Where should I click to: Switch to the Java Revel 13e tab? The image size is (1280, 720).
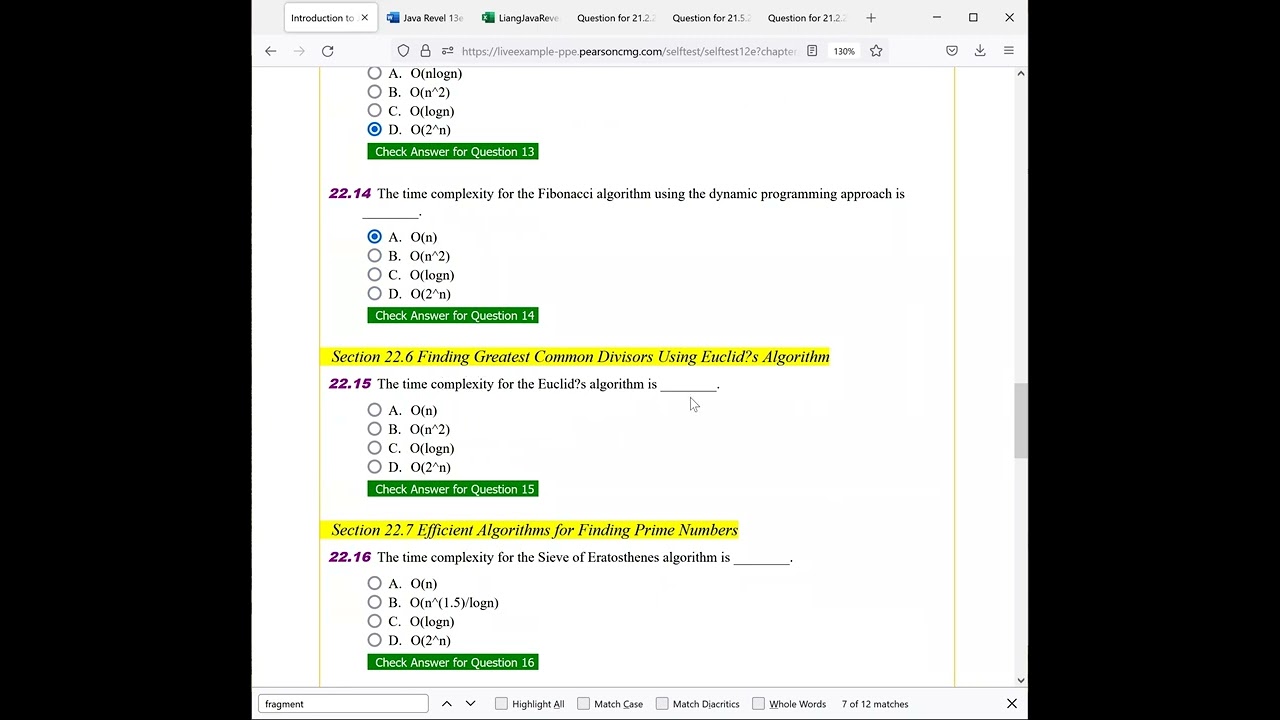425,18
